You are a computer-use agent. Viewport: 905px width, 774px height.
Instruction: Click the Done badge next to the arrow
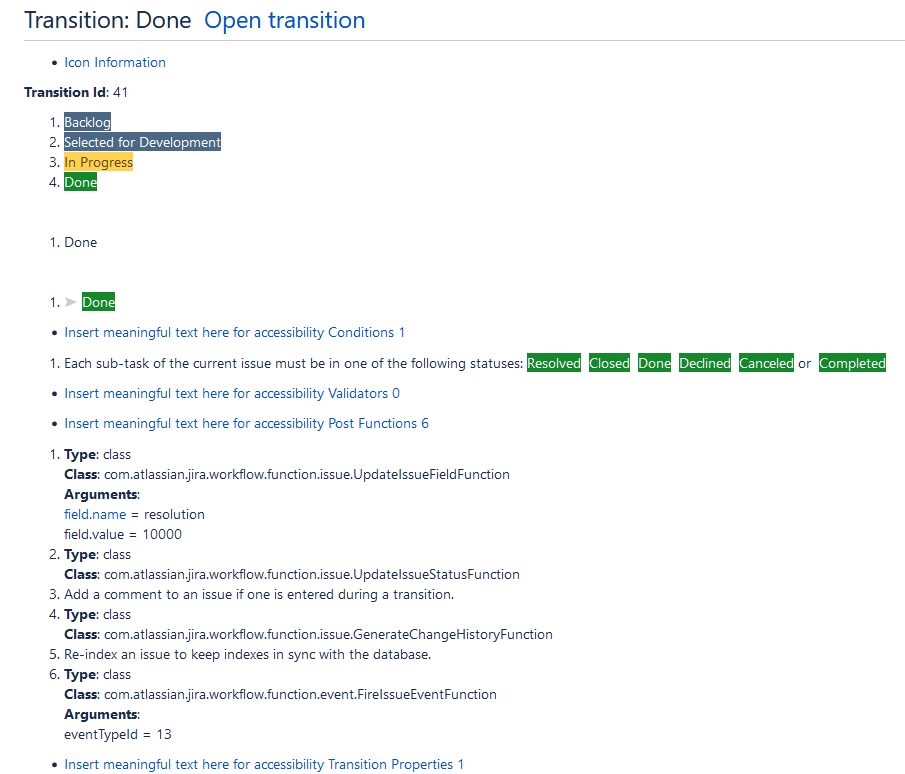[98, 302]
